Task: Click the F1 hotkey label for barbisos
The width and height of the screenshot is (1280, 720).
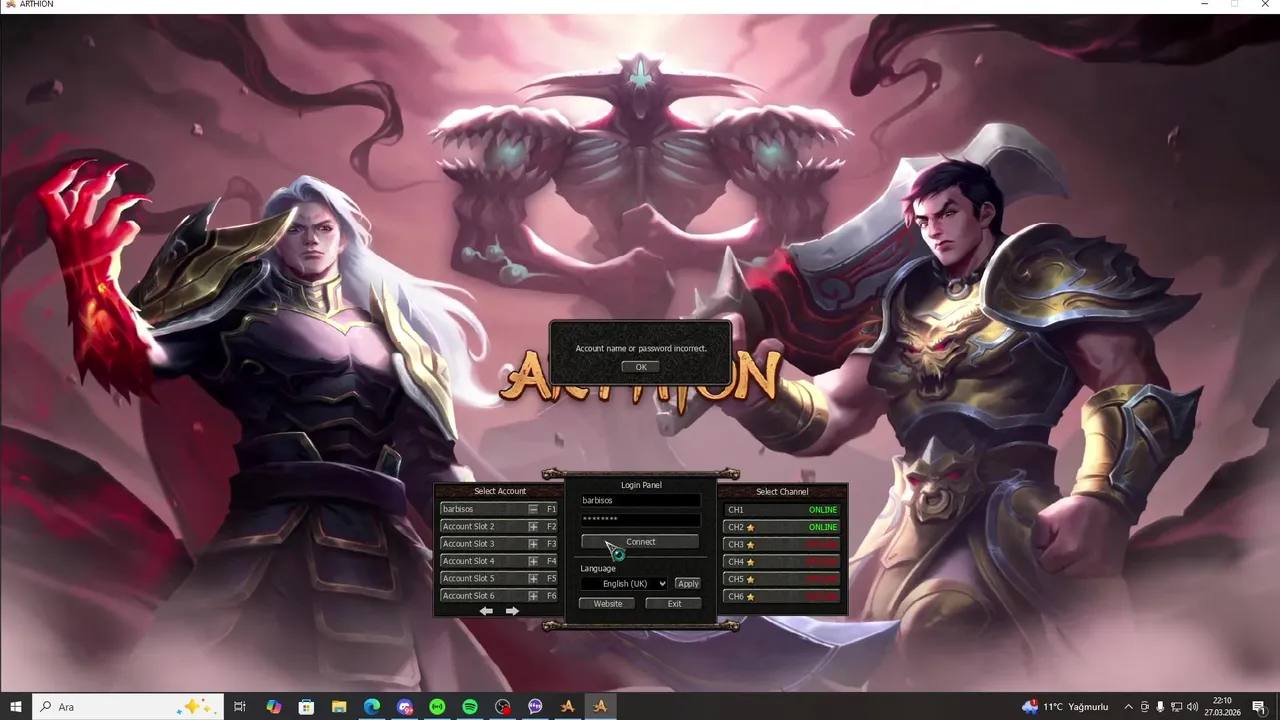Action: click(x=551, y=510)
